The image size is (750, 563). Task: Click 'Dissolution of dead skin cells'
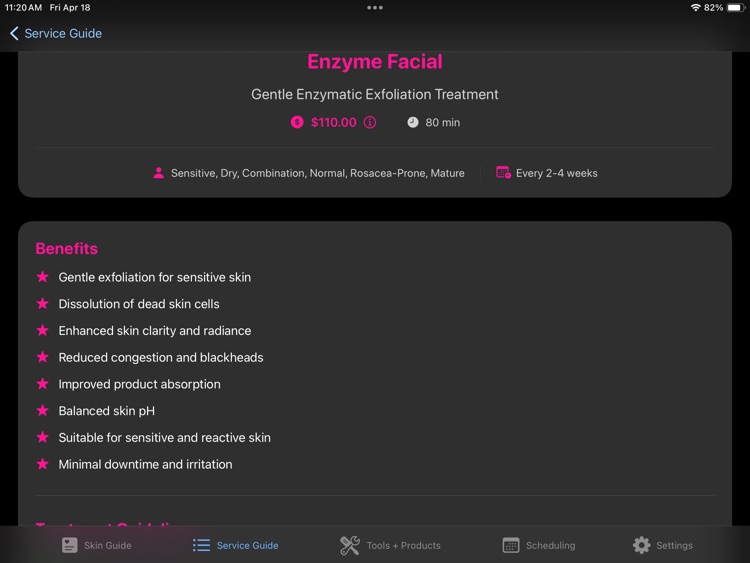tap(139, 304)
